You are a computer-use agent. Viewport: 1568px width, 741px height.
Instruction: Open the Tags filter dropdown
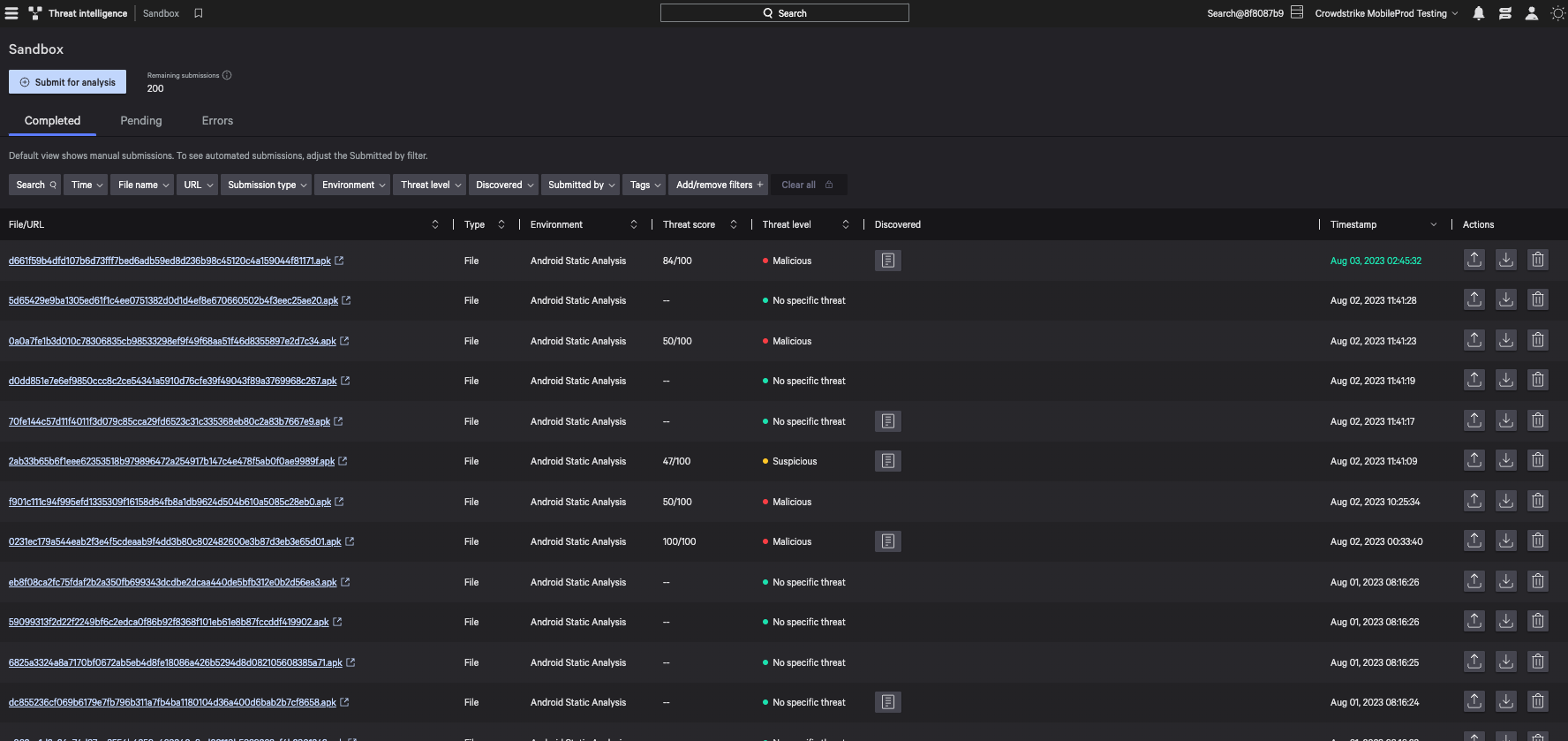[x=644, y=185]
